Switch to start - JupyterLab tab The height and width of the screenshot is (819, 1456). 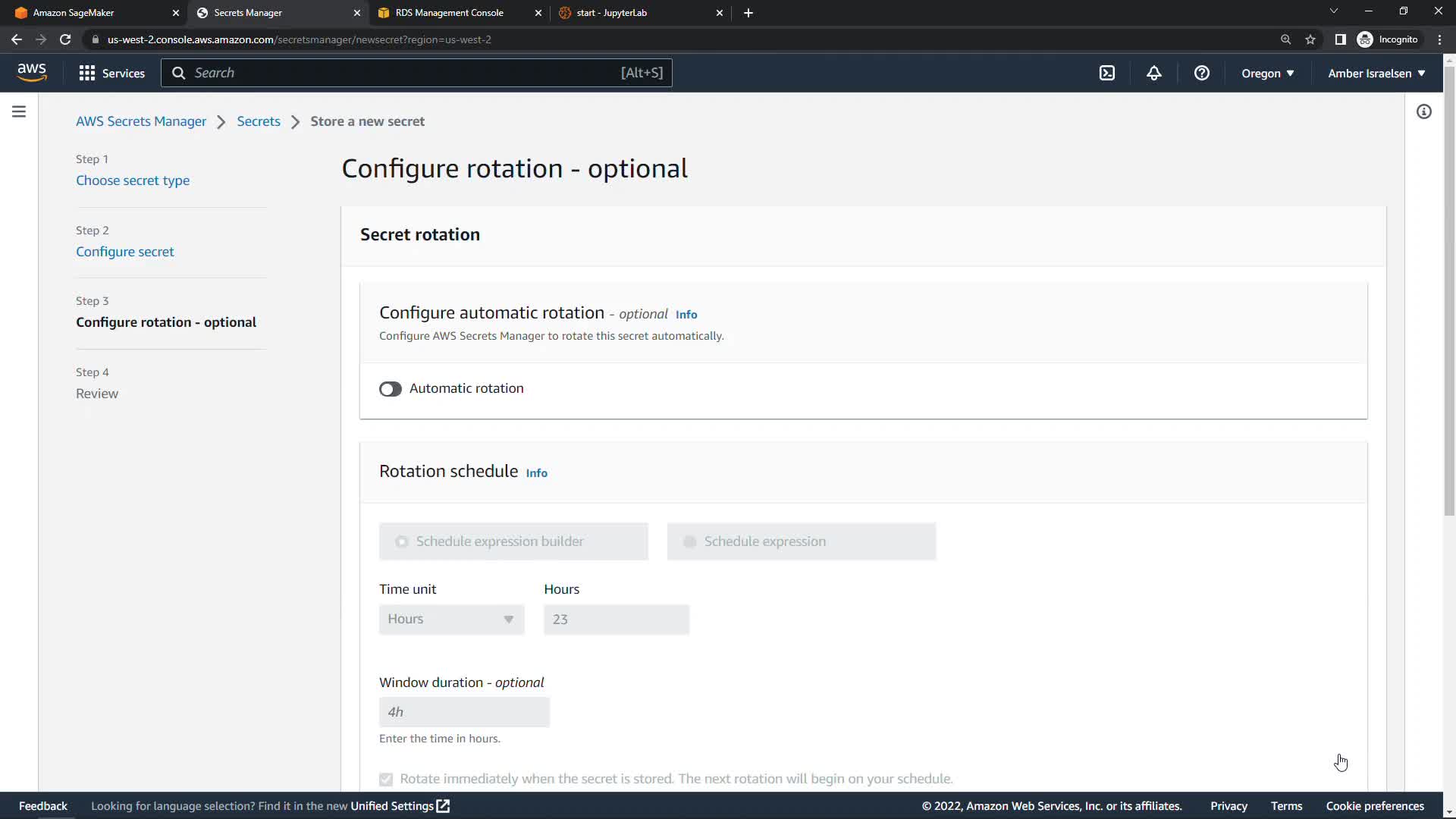click(611, 13)
